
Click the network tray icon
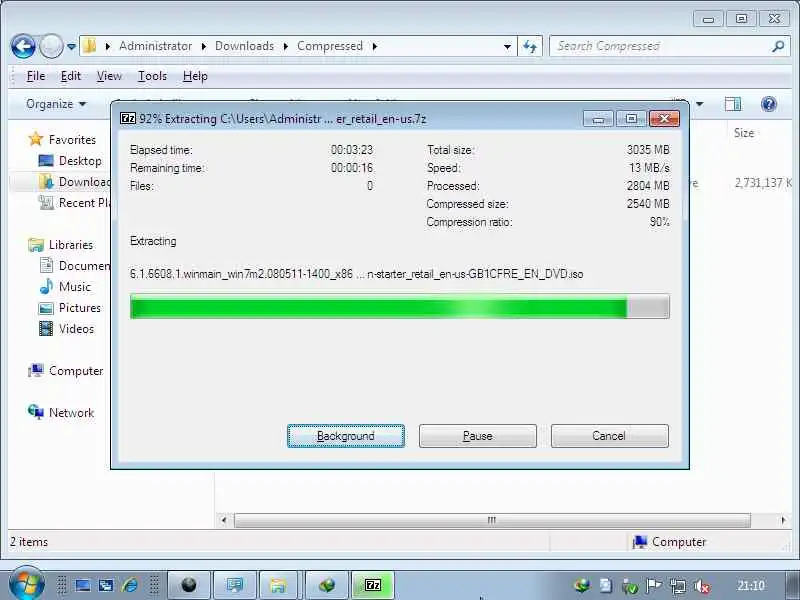point(678,586)
